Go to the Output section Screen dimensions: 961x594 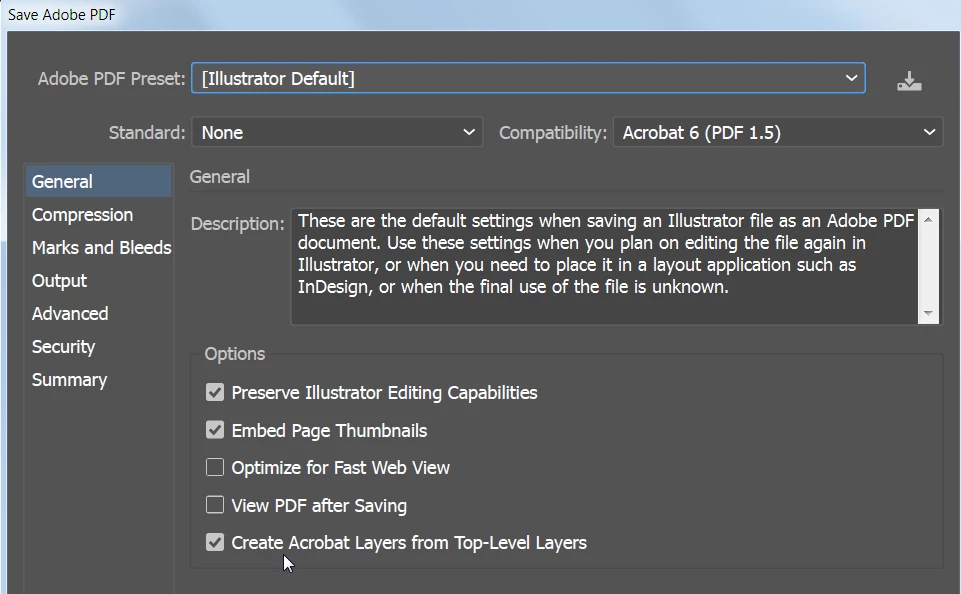pyautogui.click(x=59, y=281)
